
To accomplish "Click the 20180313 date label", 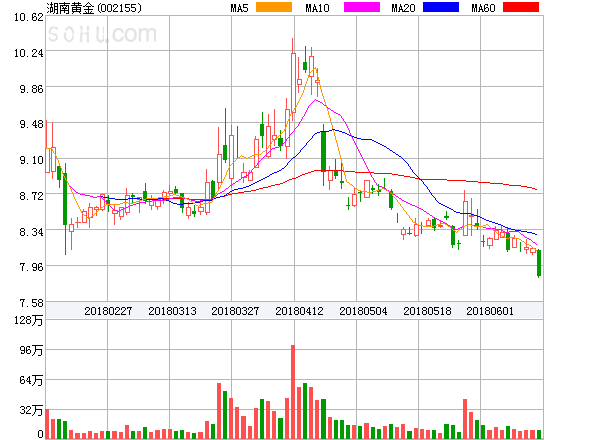I will 172,311.
